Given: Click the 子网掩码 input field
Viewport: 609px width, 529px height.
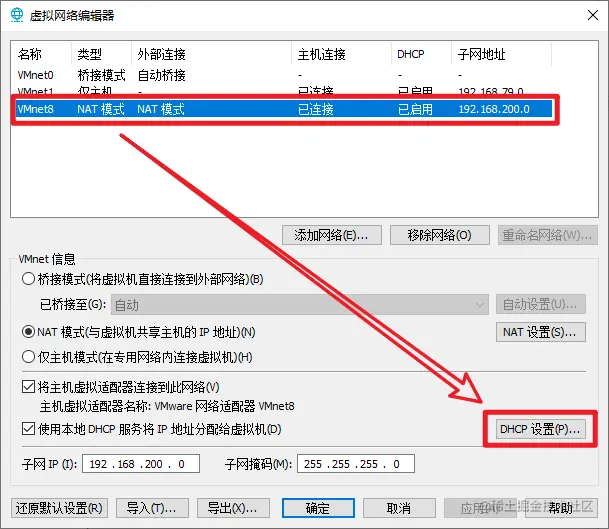Looking at the screenshot, I should tap(356, 464).
